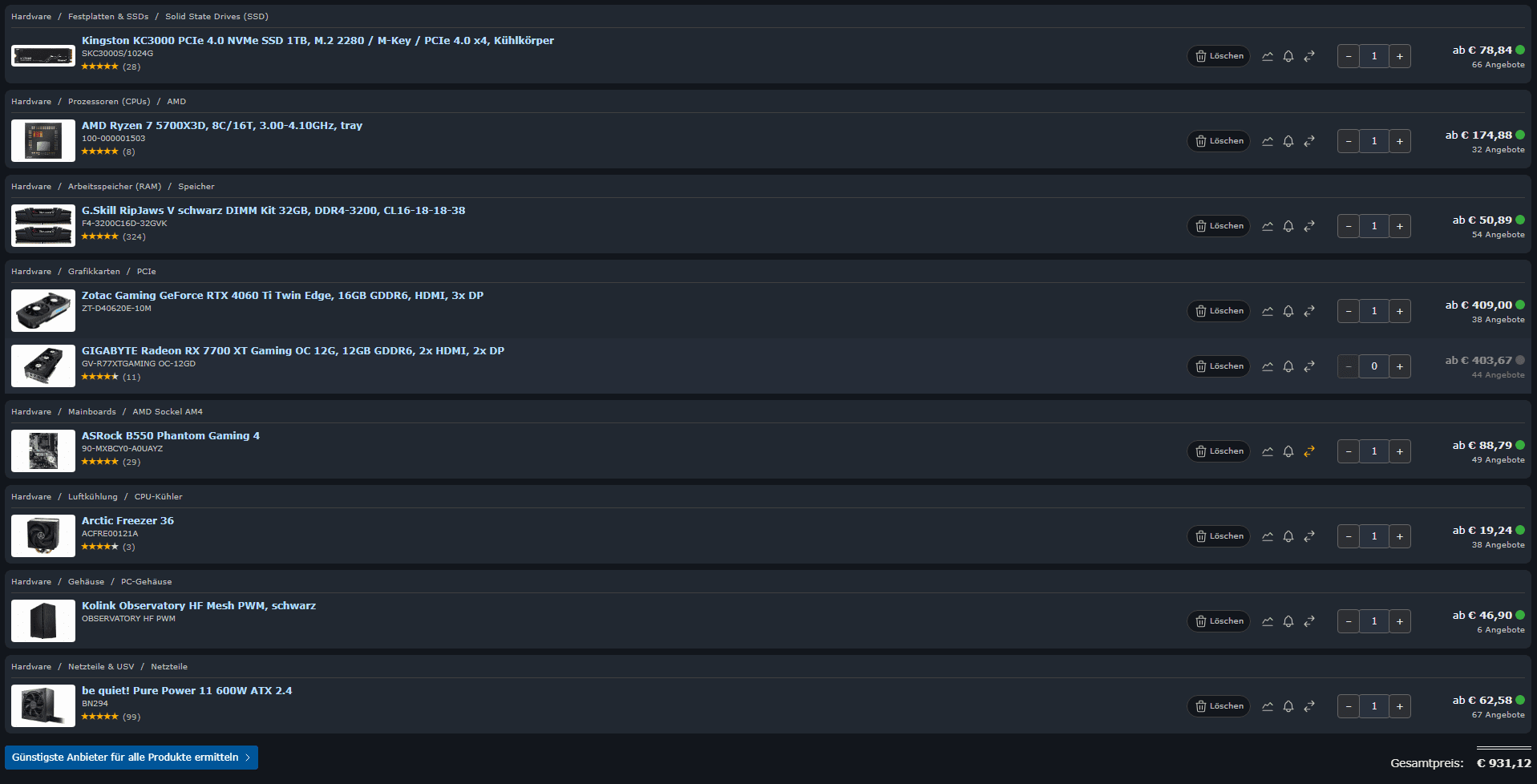Click swap arrows icon for ASRock B550 Phantom Gaming 4
Screen dimensions: 1537x784
tap(1309, 451)
